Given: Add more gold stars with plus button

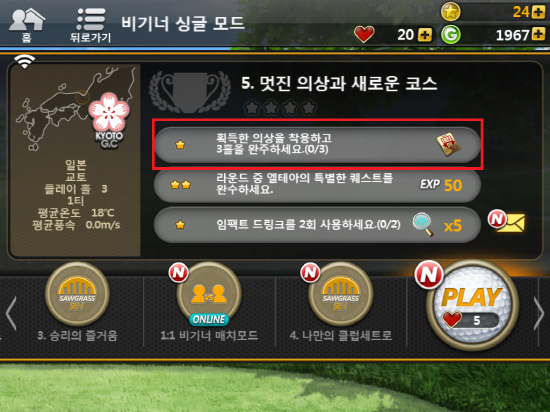Looking at the screenshot, I should pos(538,12).
